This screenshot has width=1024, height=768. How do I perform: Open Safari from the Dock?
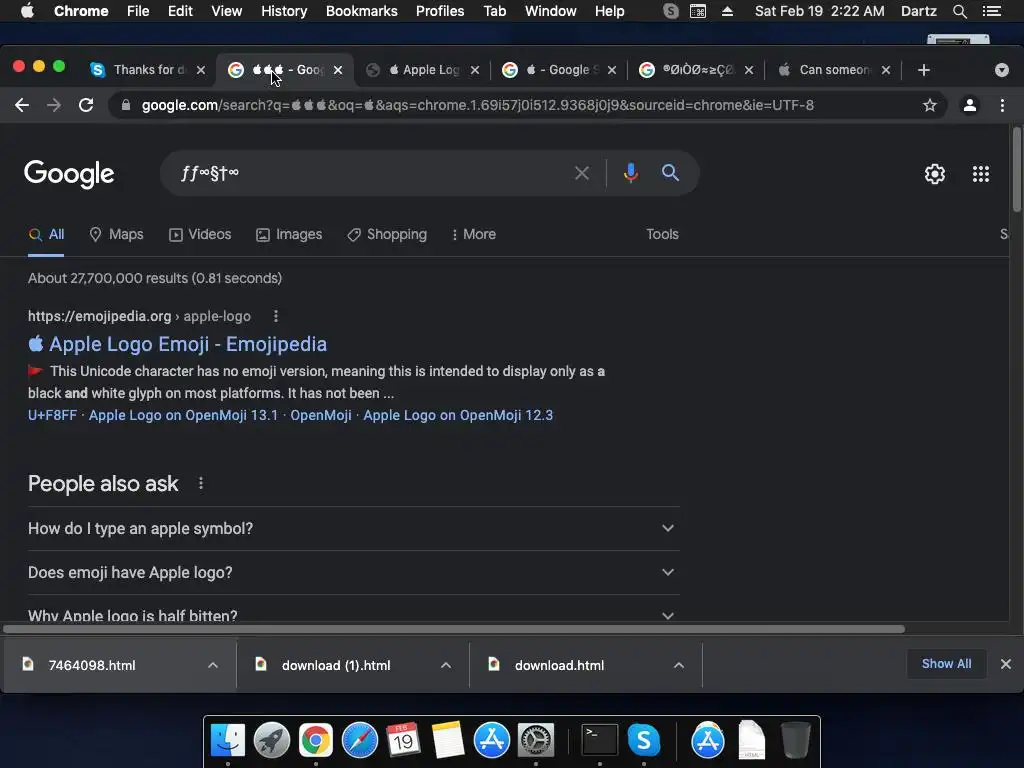click(x=359, y=740)
